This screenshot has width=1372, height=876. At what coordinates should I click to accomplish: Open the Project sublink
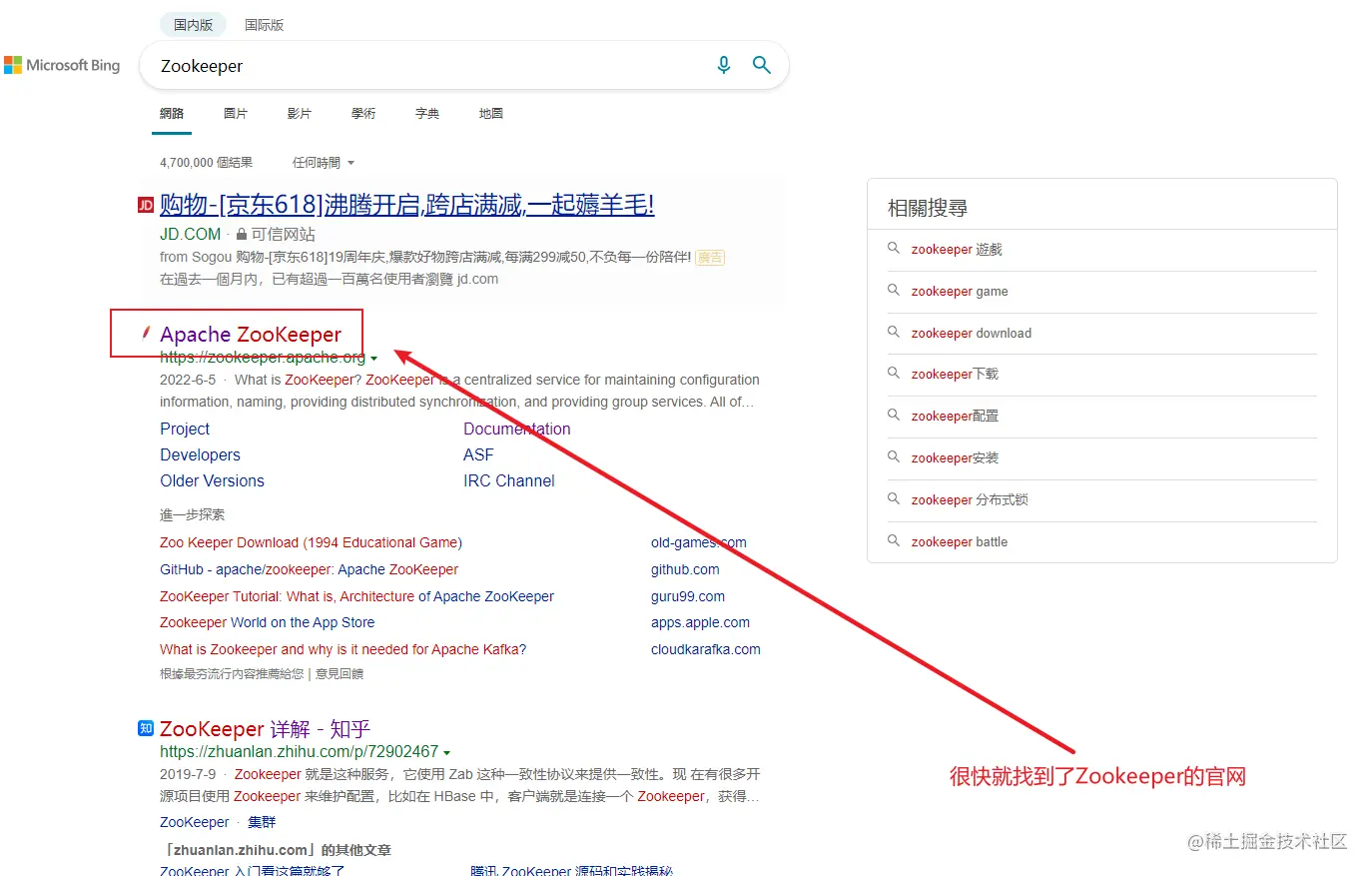(185, 429)
